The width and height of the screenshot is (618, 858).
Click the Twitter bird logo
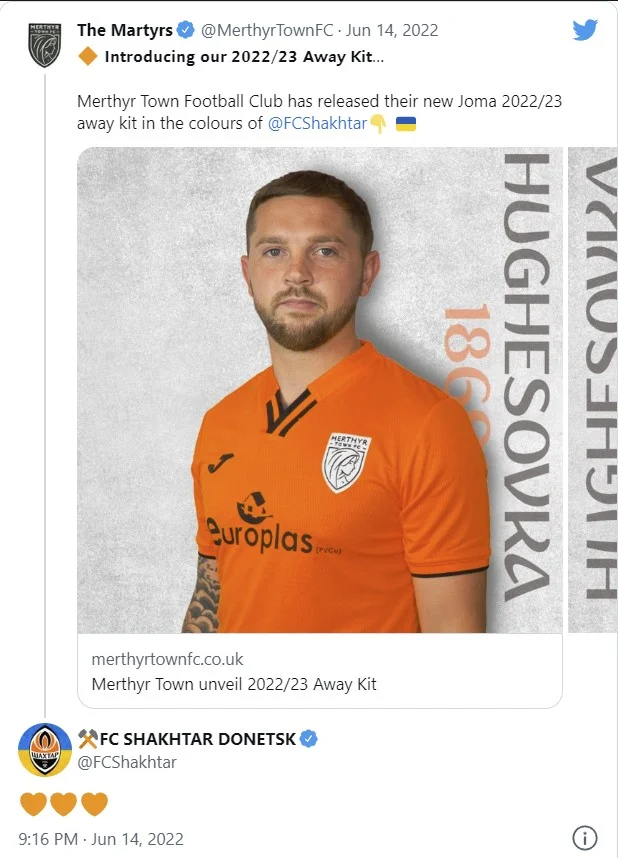(x=585, y=30)
